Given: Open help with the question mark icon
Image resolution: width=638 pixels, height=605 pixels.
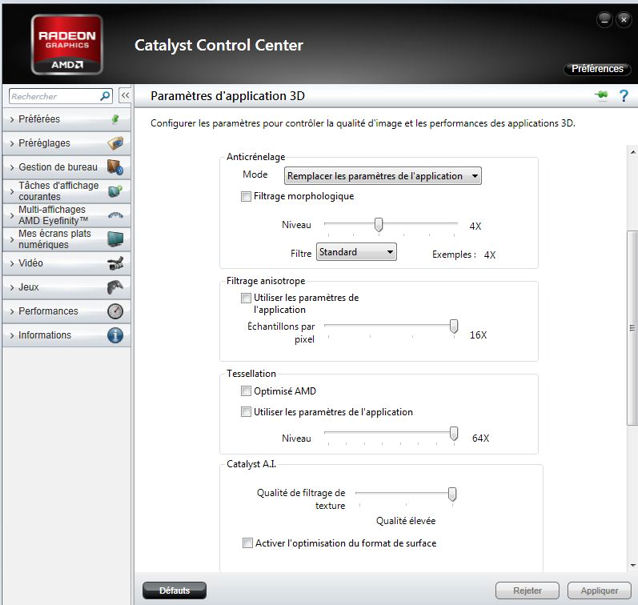Looking at the screenshot, I should [623, 96].
